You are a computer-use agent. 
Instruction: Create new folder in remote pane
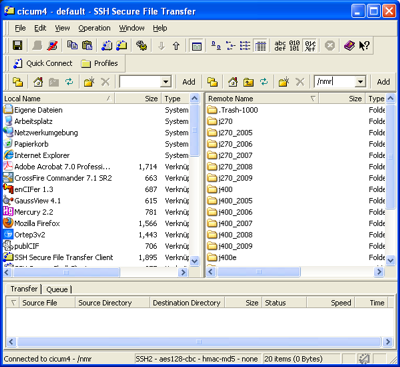point(284,82)
